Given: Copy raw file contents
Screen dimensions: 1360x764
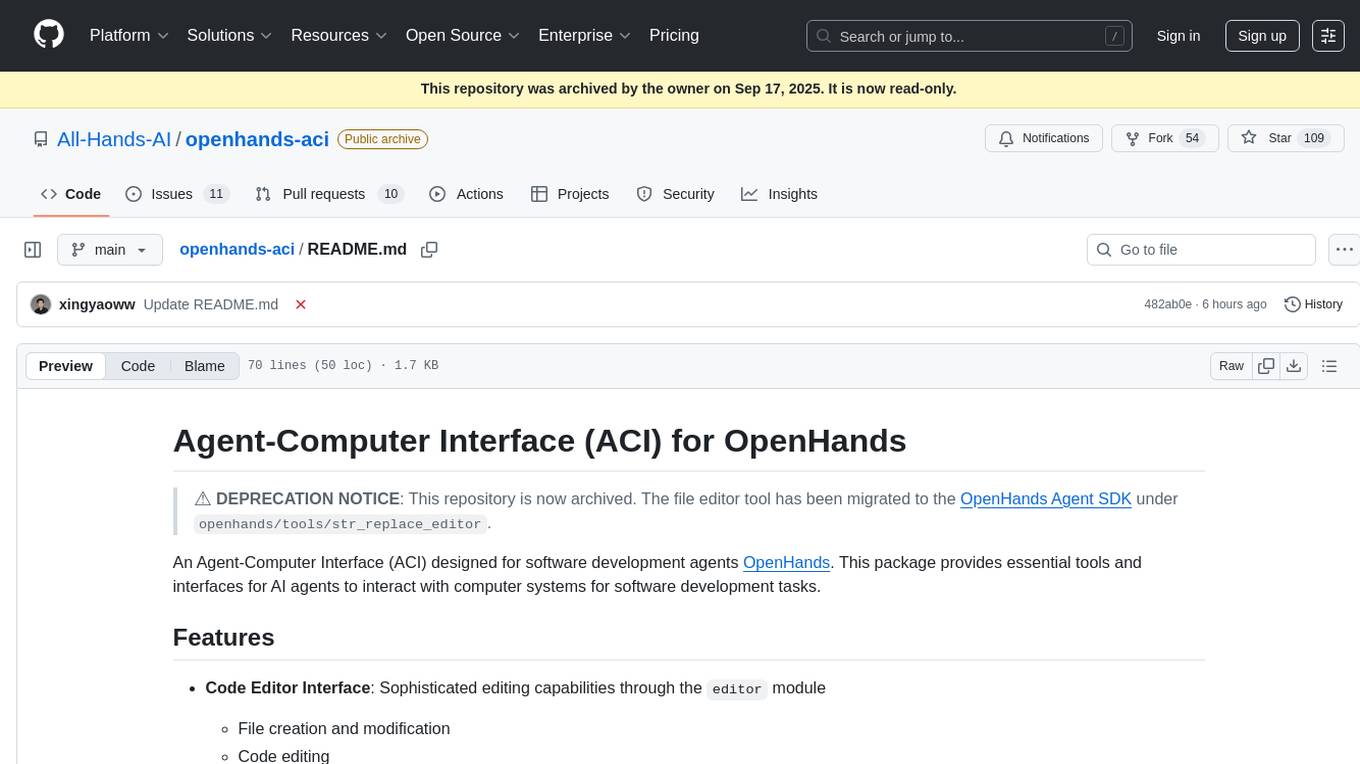Looking at the screenshot, I should point(1266,366).
